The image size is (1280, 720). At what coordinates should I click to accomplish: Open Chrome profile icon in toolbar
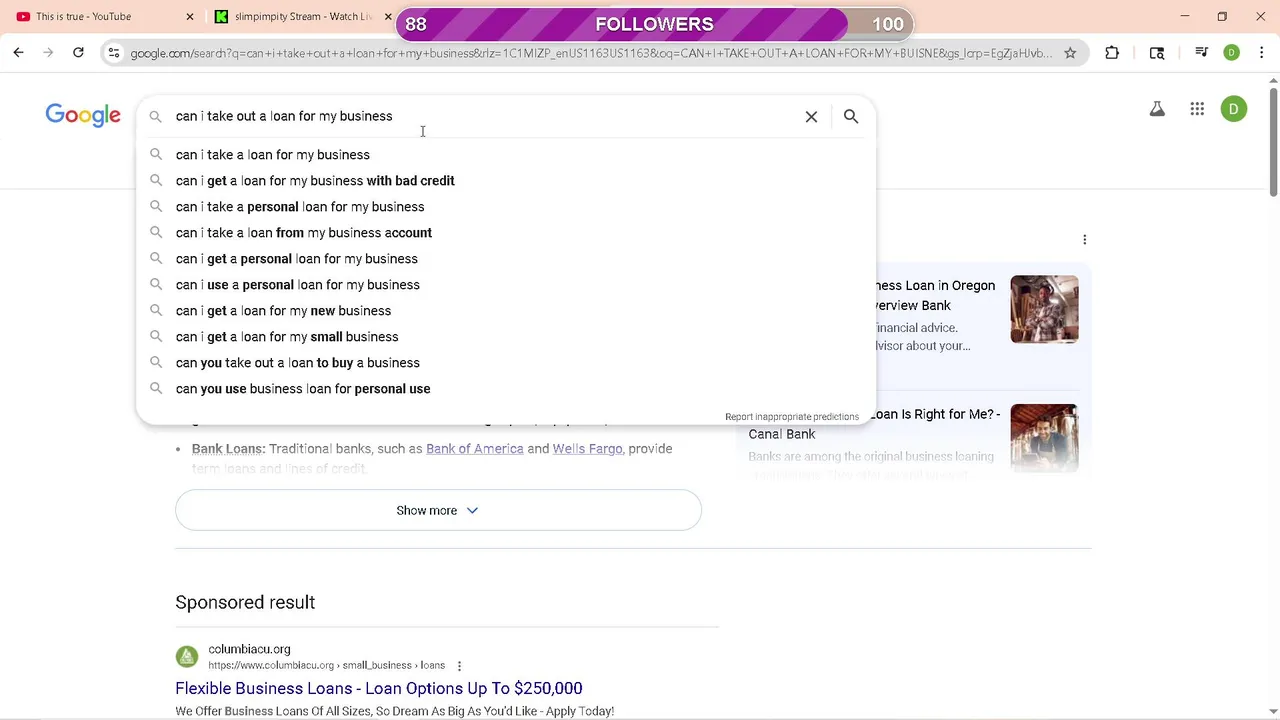1232,53
